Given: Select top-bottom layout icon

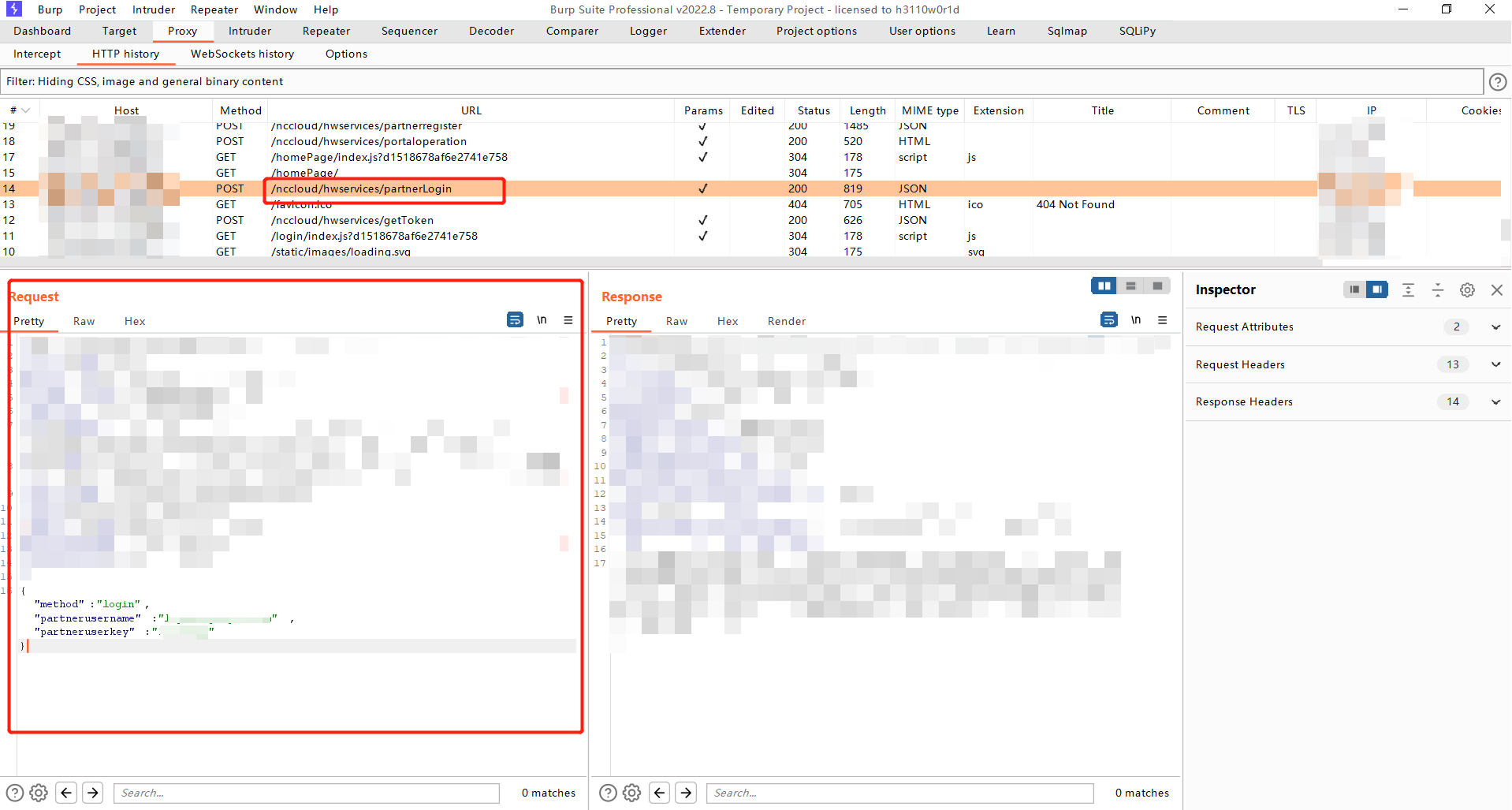Looking at the screenshot, I should 1130,286.
